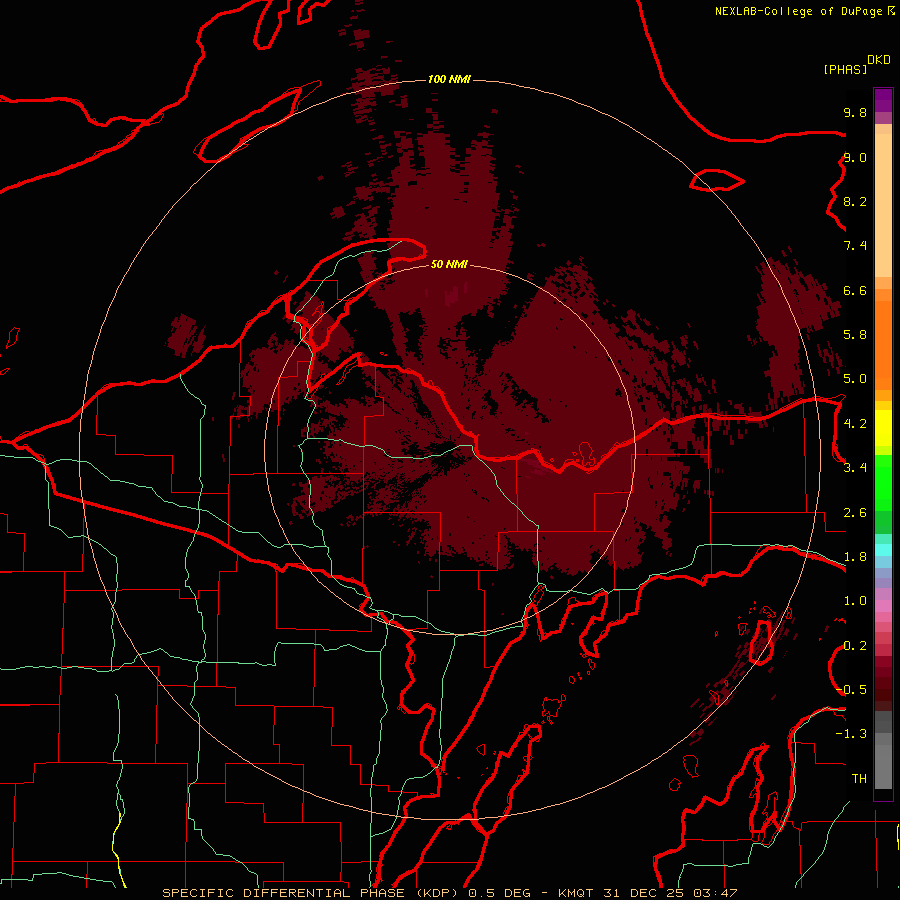Click the 0.2 scale value
The image size is (900, 900).
click(855, 646)
